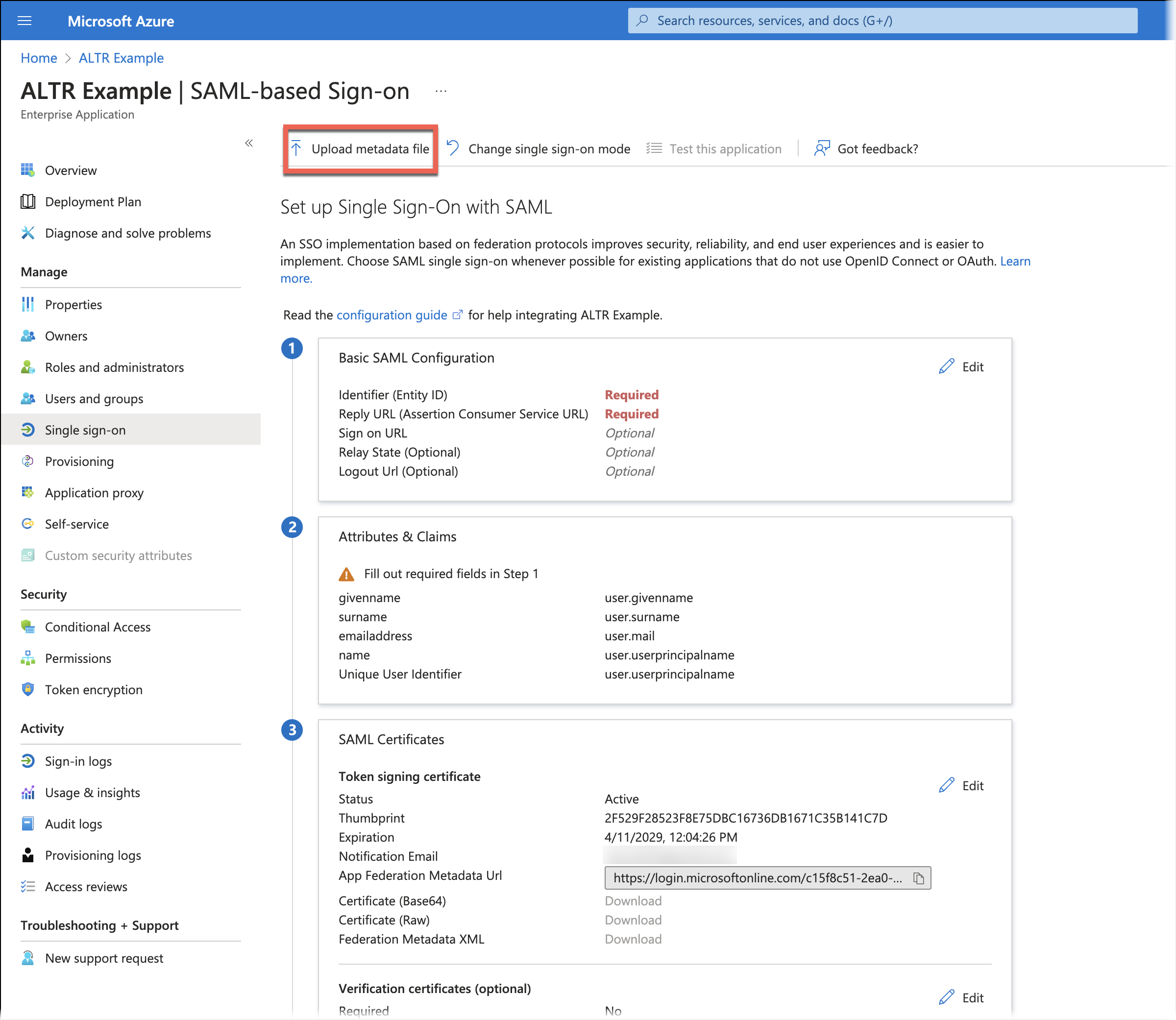Image resolution: width=1176 pixels, height=1020 pixels.
Task: Click the Learn more link
Action: coord(1015,261)
